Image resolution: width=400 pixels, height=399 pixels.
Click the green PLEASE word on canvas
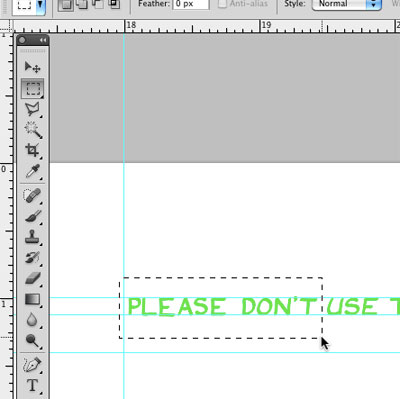(177, 307)
